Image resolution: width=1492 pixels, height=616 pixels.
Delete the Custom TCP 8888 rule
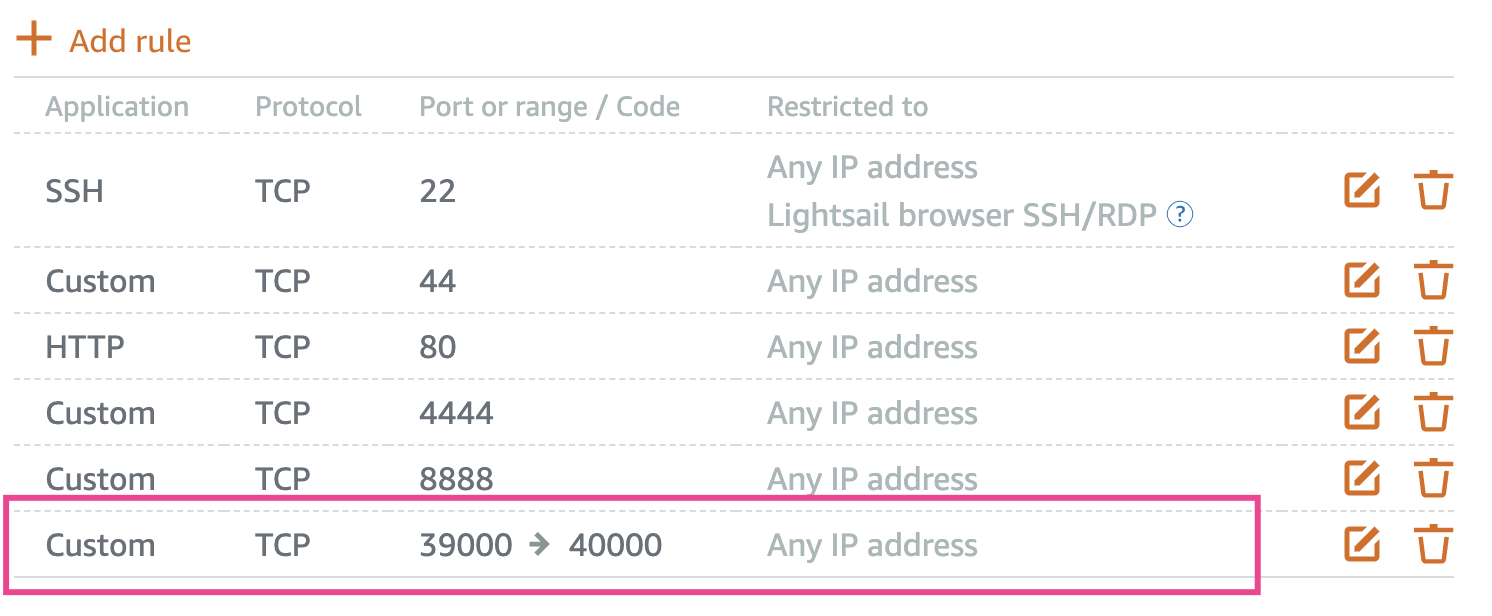pos(1432,479)
